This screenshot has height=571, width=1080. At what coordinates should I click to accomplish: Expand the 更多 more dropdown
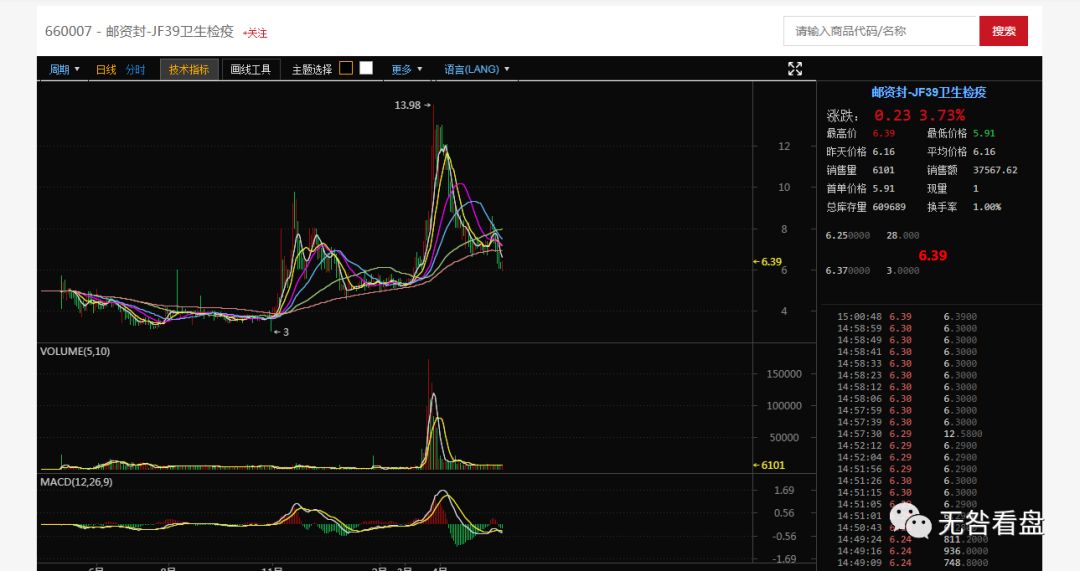click(406, 69)
